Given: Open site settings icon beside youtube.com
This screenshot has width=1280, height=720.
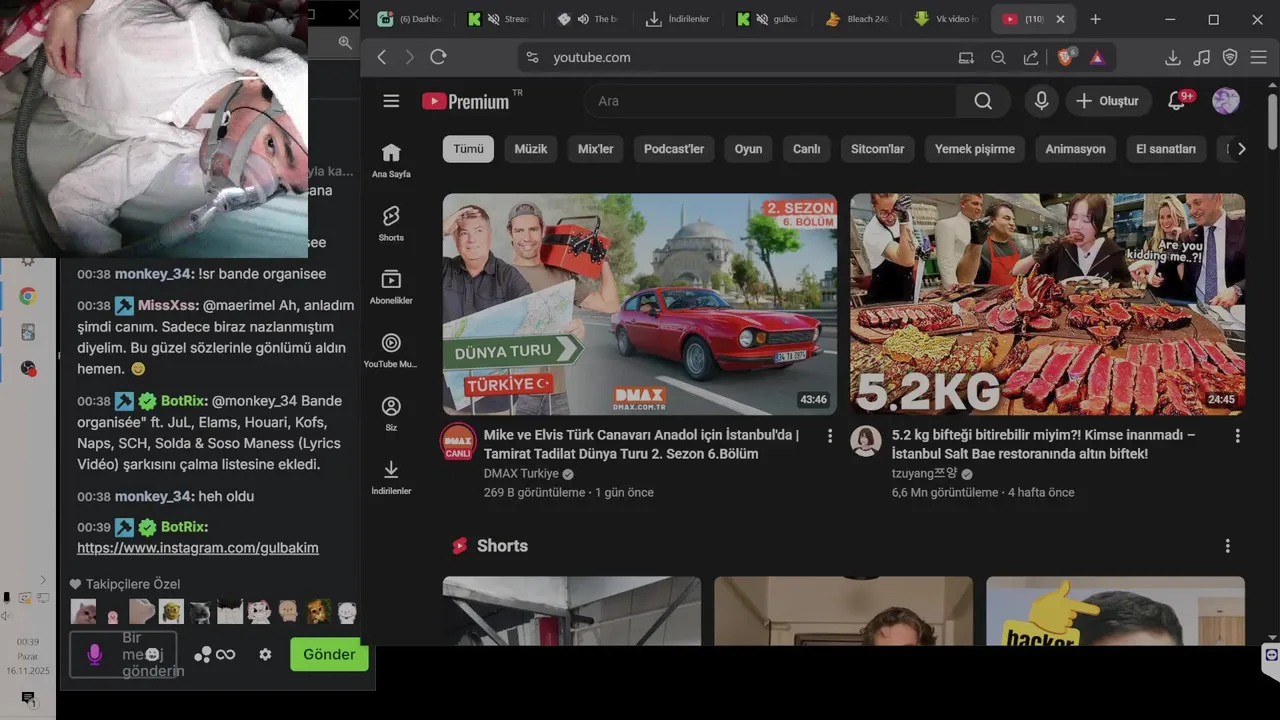Looking at the screenshot, I should click(532, 57).
